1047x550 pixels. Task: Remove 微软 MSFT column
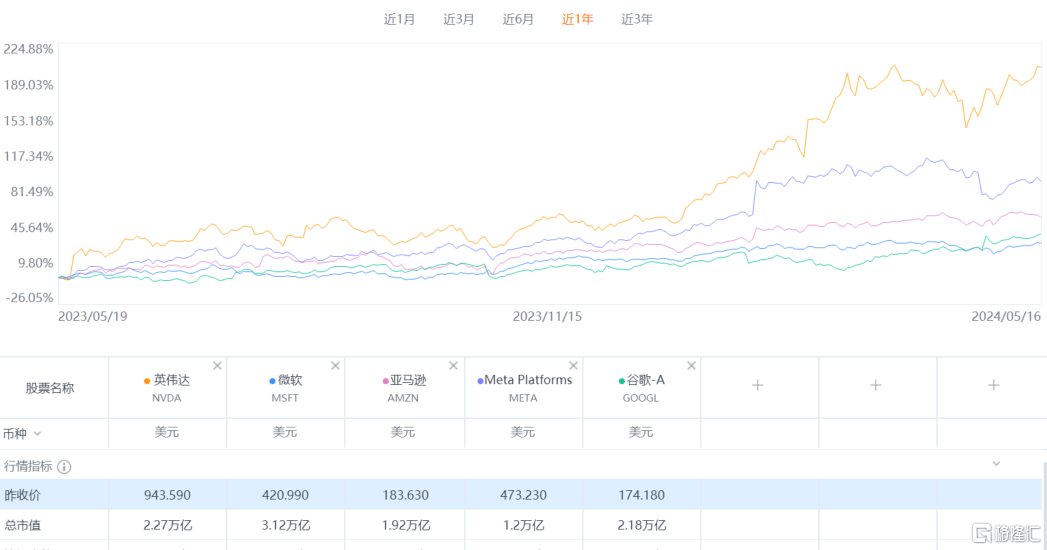335,366
